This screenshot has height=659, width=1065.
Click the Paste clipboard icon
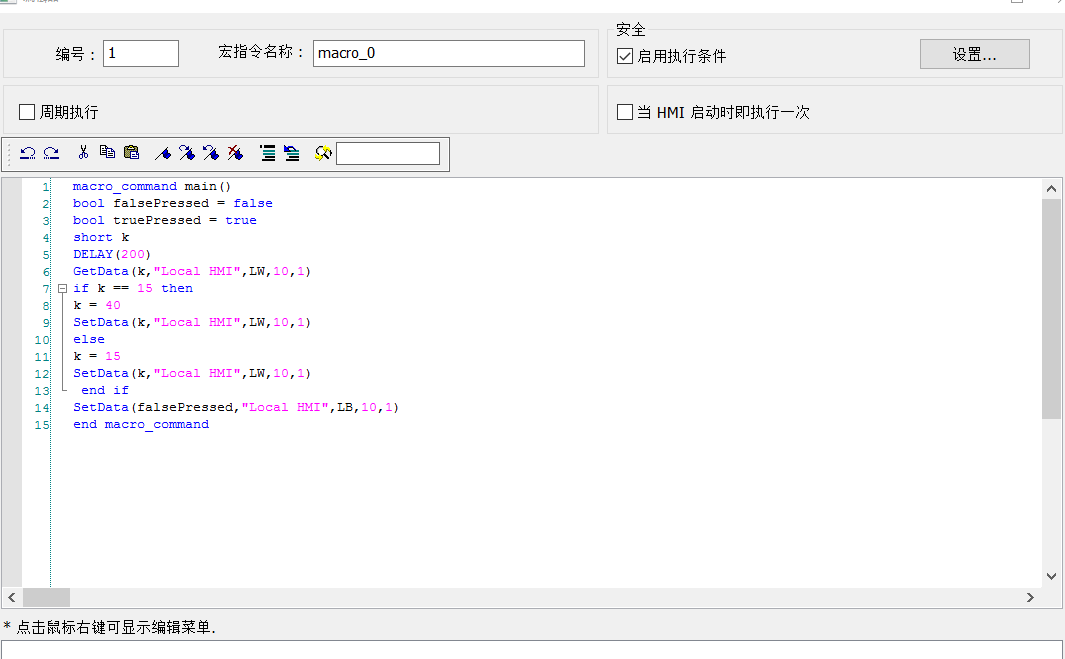tap(131, 153)
